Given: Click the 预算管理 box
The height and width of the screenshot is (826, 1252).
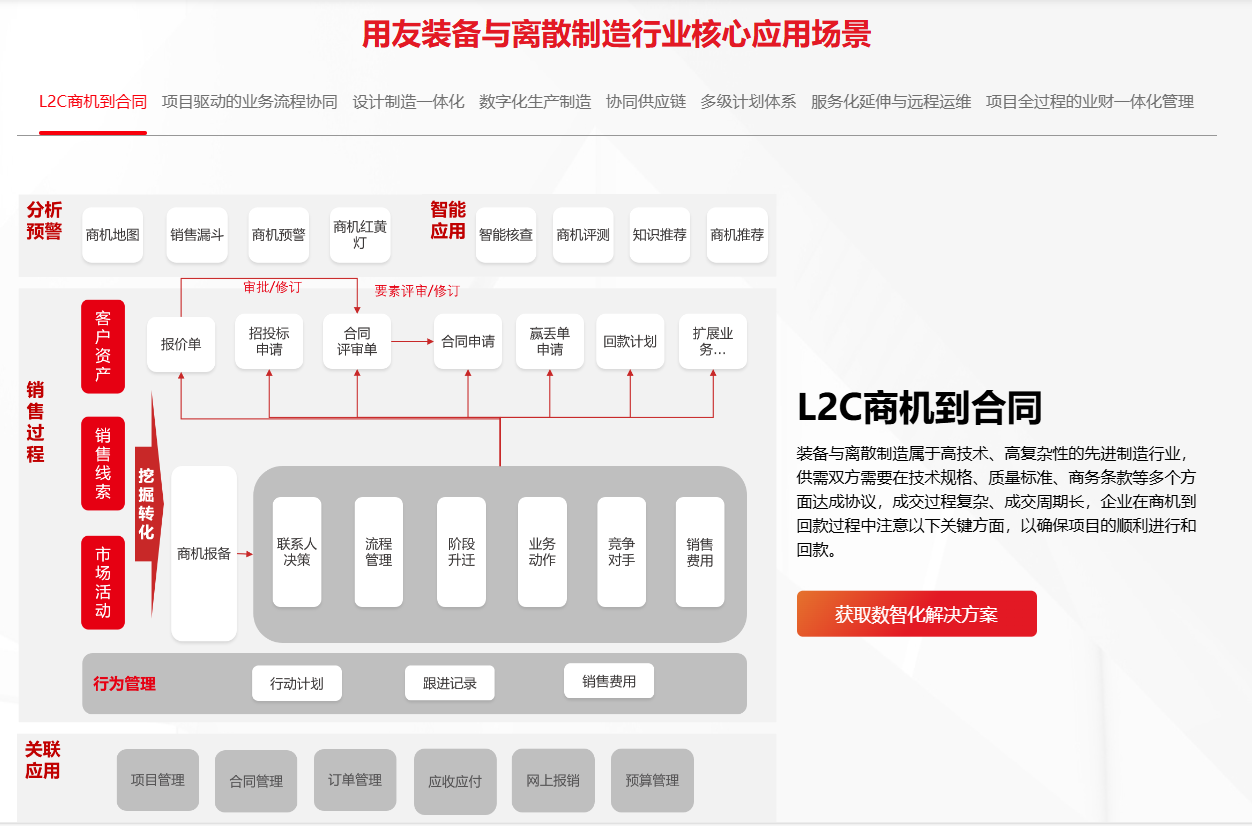Looking at the screenshot, I should 652,780.
